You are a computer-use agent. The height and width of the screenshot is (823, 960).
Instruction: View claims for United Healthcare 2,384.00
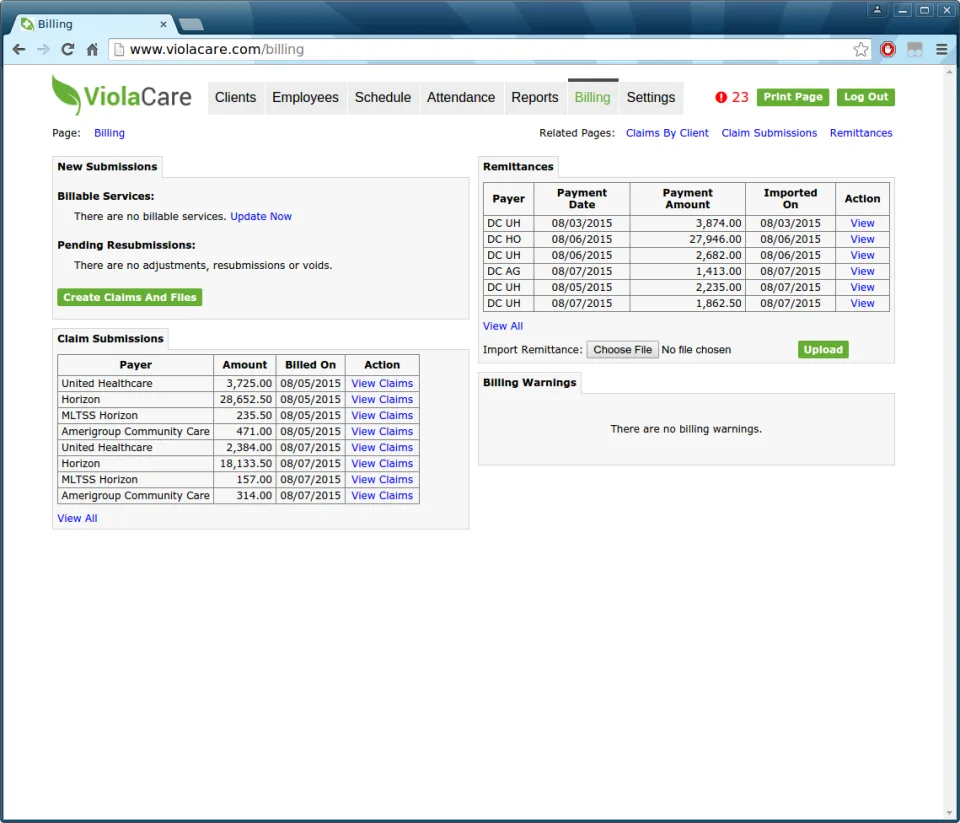click(x=382, y=448)
